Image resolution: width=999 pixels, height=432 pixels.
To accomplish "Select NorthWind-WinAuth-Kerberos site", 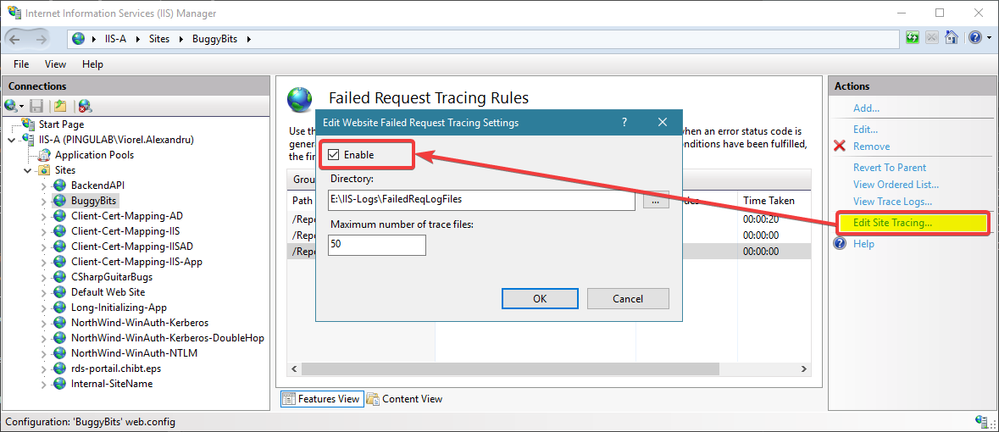I will (140, 323).
